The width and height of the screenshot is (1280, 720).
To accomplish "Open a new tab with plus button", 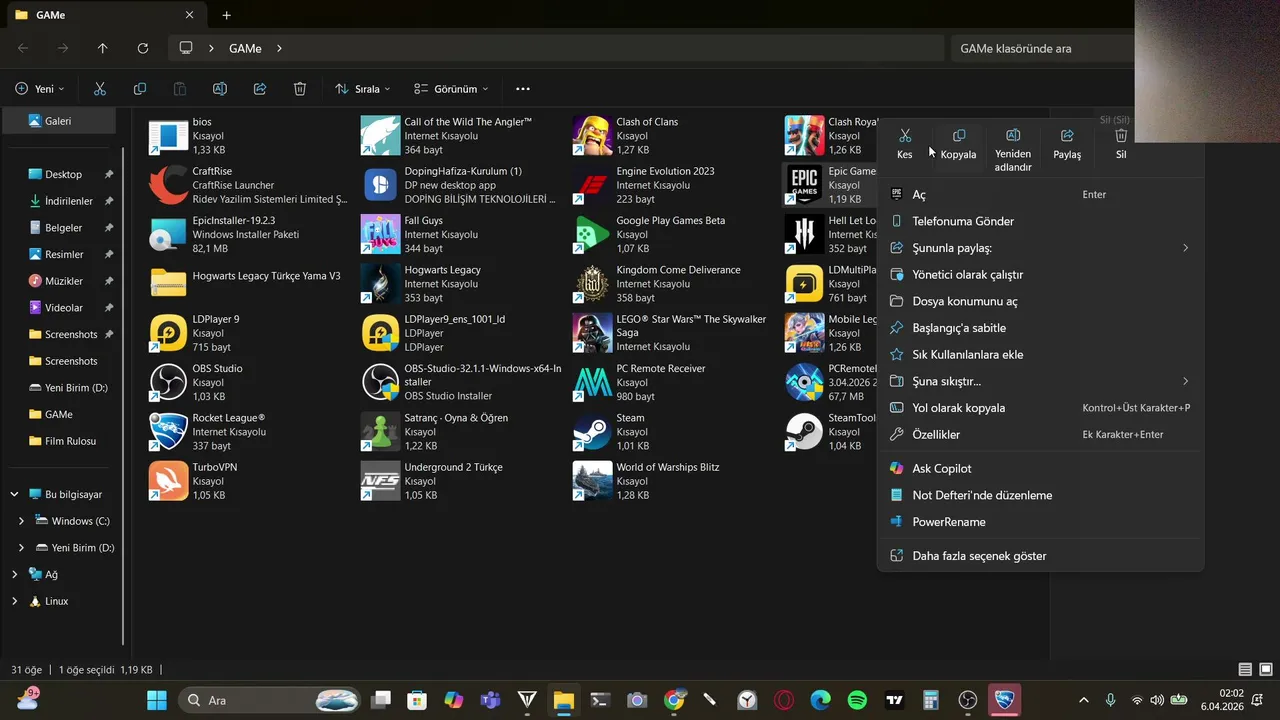I will point(226,15).
